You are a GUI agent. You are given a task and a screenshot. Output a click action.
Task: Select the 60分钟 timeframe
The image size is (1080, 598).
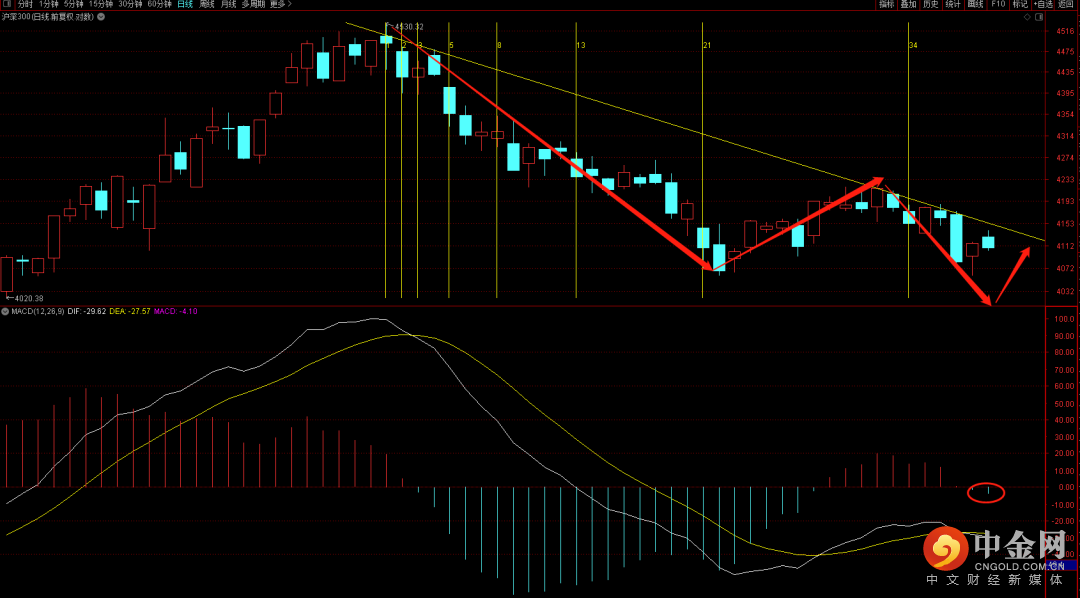tap(159, 5)
